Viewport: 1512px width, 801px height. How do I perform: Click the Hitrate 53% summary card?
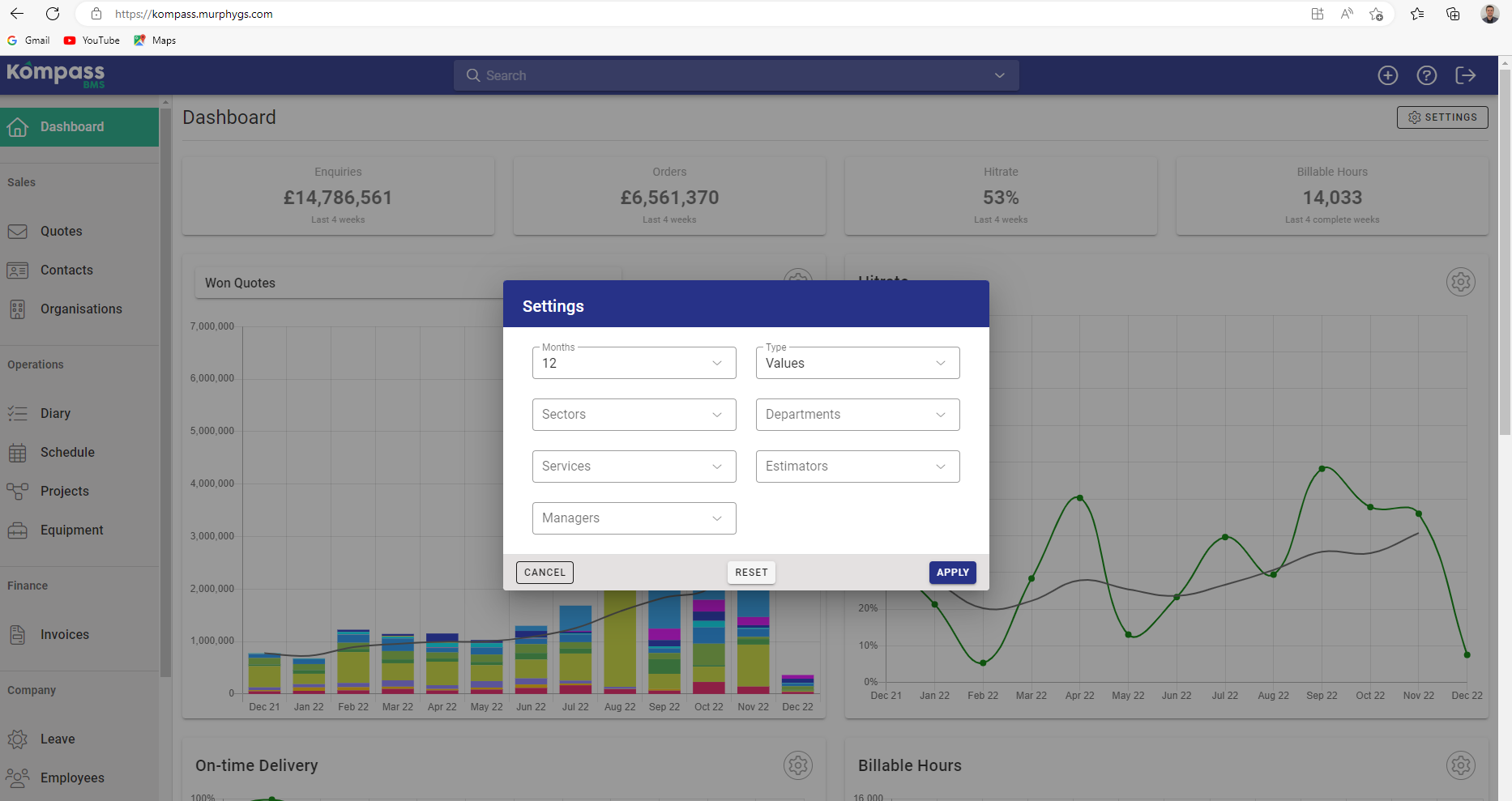click(1001, 196)
